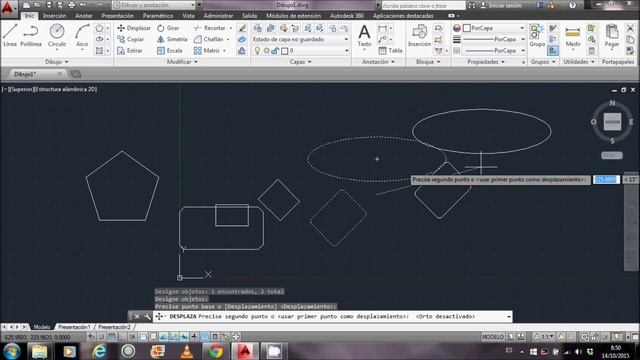The image size is (640, 360).
Task: Select the Dibujo1 document tab
Action: 25,74
